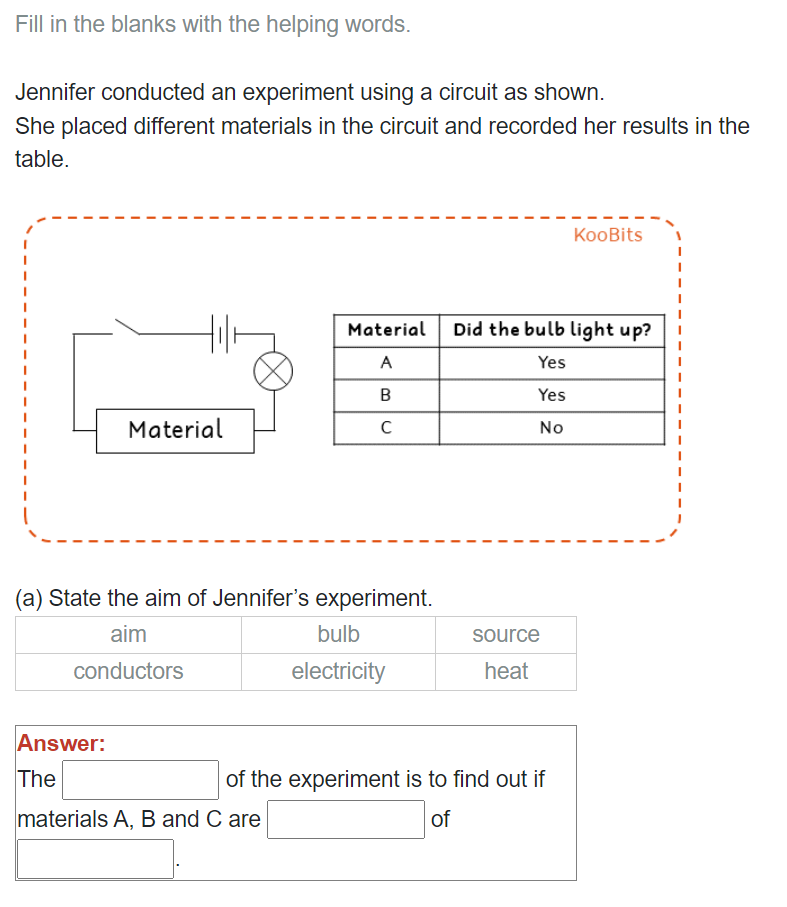
Task: Click the last empty answer blank
Action: [93, 857]
